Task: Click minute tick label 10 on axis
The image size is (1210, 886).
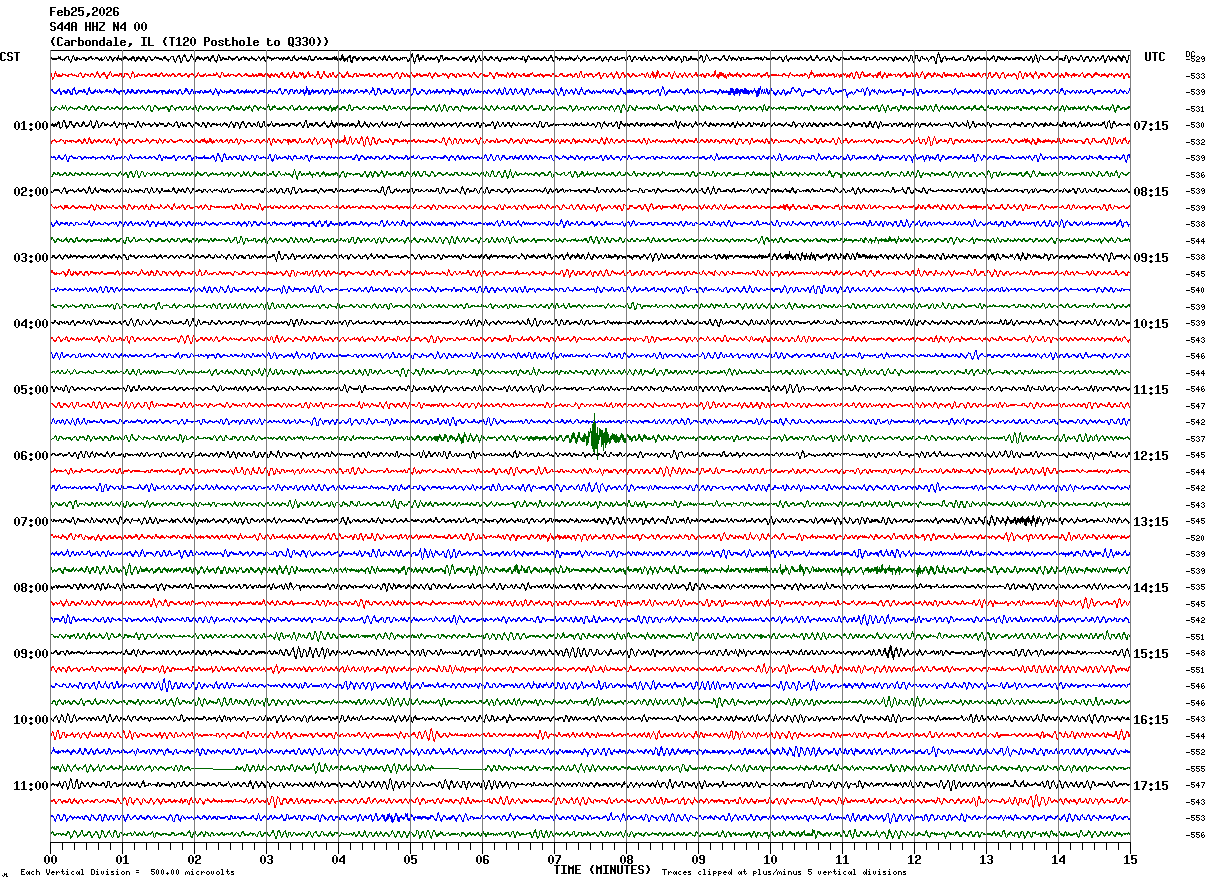Action: tap(770, 859)
